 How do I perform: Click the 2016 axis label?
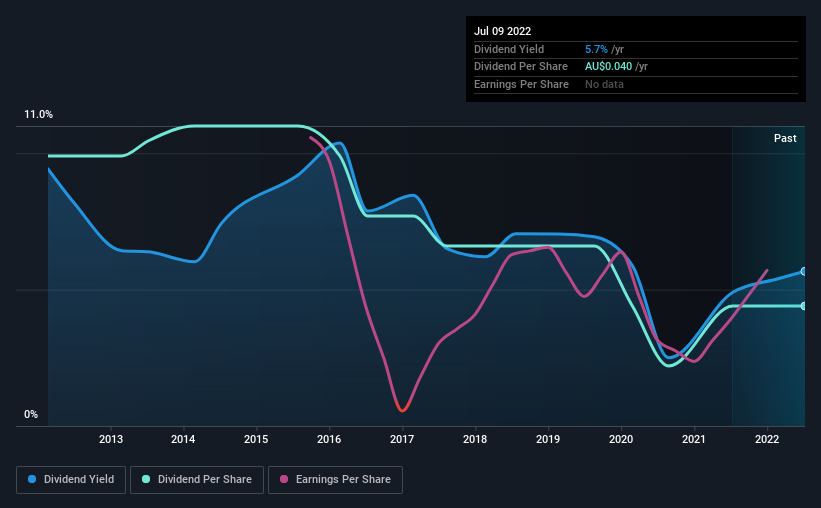tap(329, 439)
